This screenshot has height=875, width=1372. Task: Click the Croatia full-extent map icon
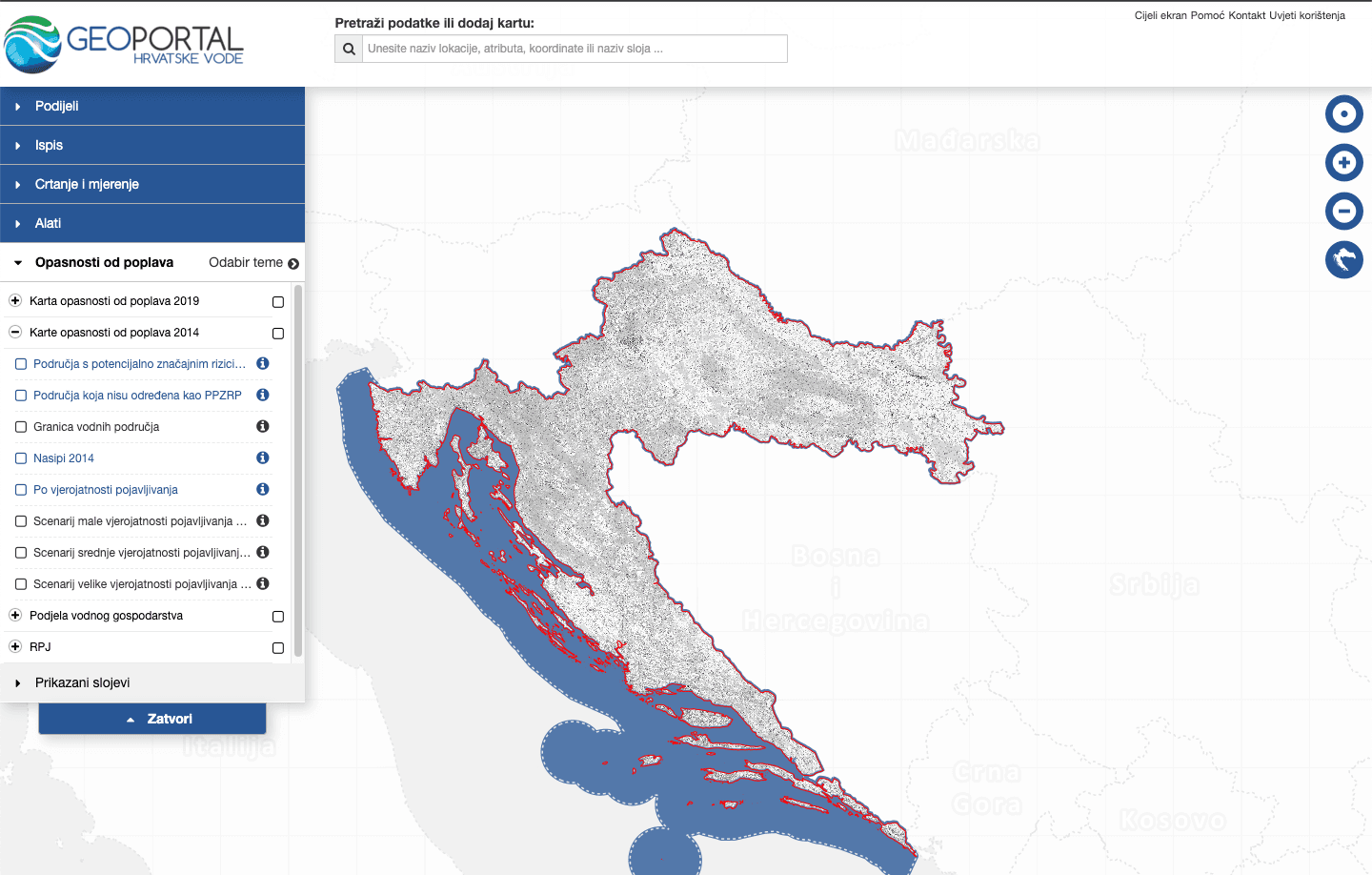[1343, 259]
